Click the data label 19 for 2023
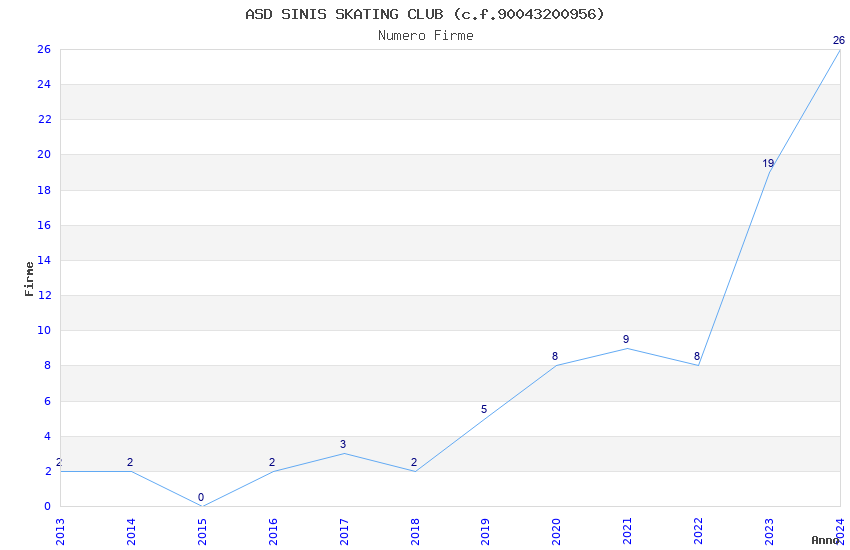 768,163
